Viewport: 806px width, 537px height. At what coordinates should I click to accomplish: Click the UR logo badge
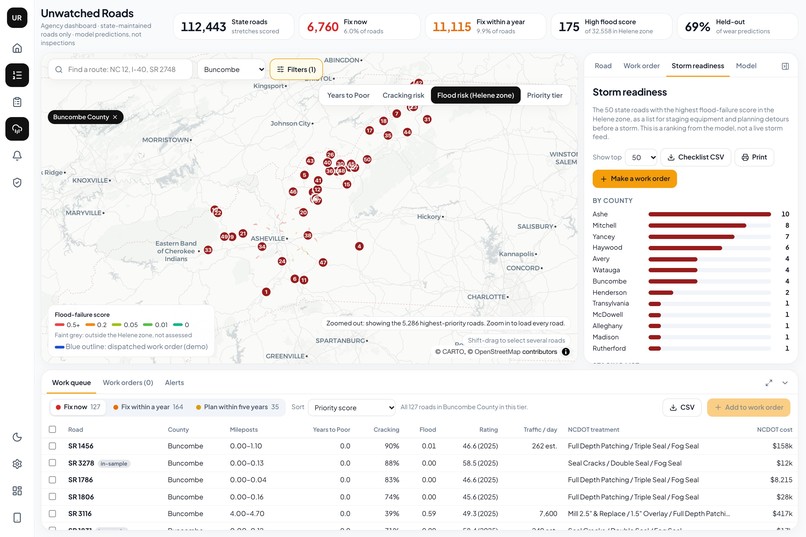(x=17, y=17)
